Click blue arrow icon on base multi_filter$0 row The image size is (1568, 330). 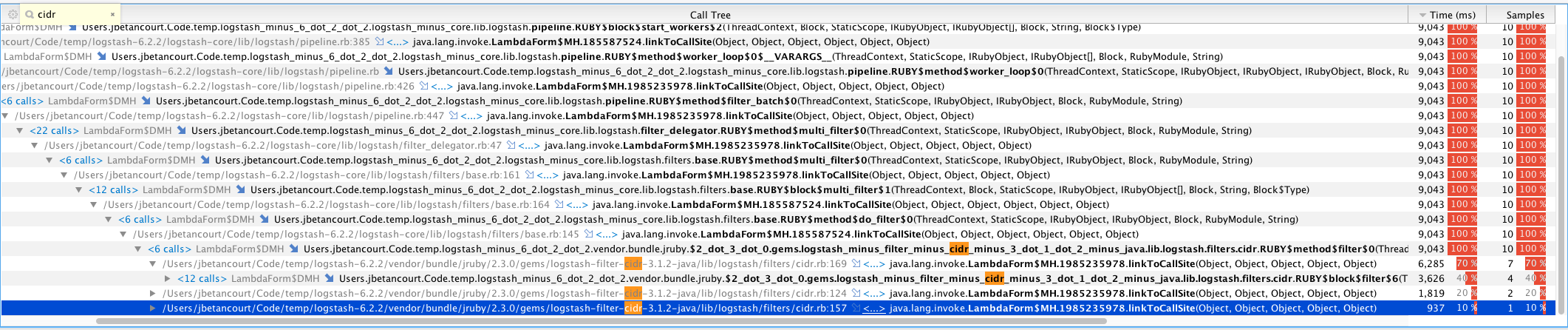205,161
